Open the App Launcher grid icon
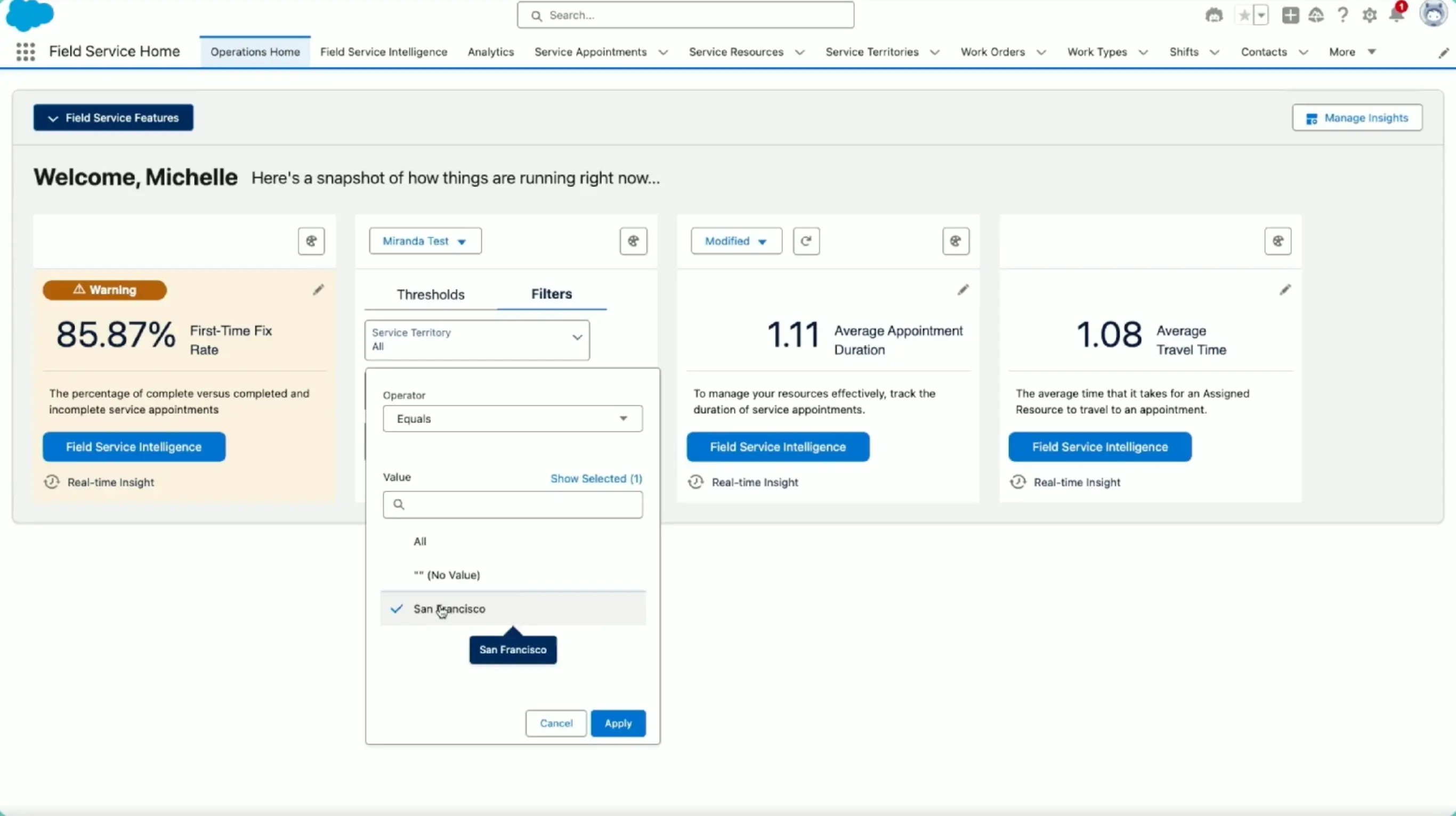1456x816 pixels. (x=26, y=52)
